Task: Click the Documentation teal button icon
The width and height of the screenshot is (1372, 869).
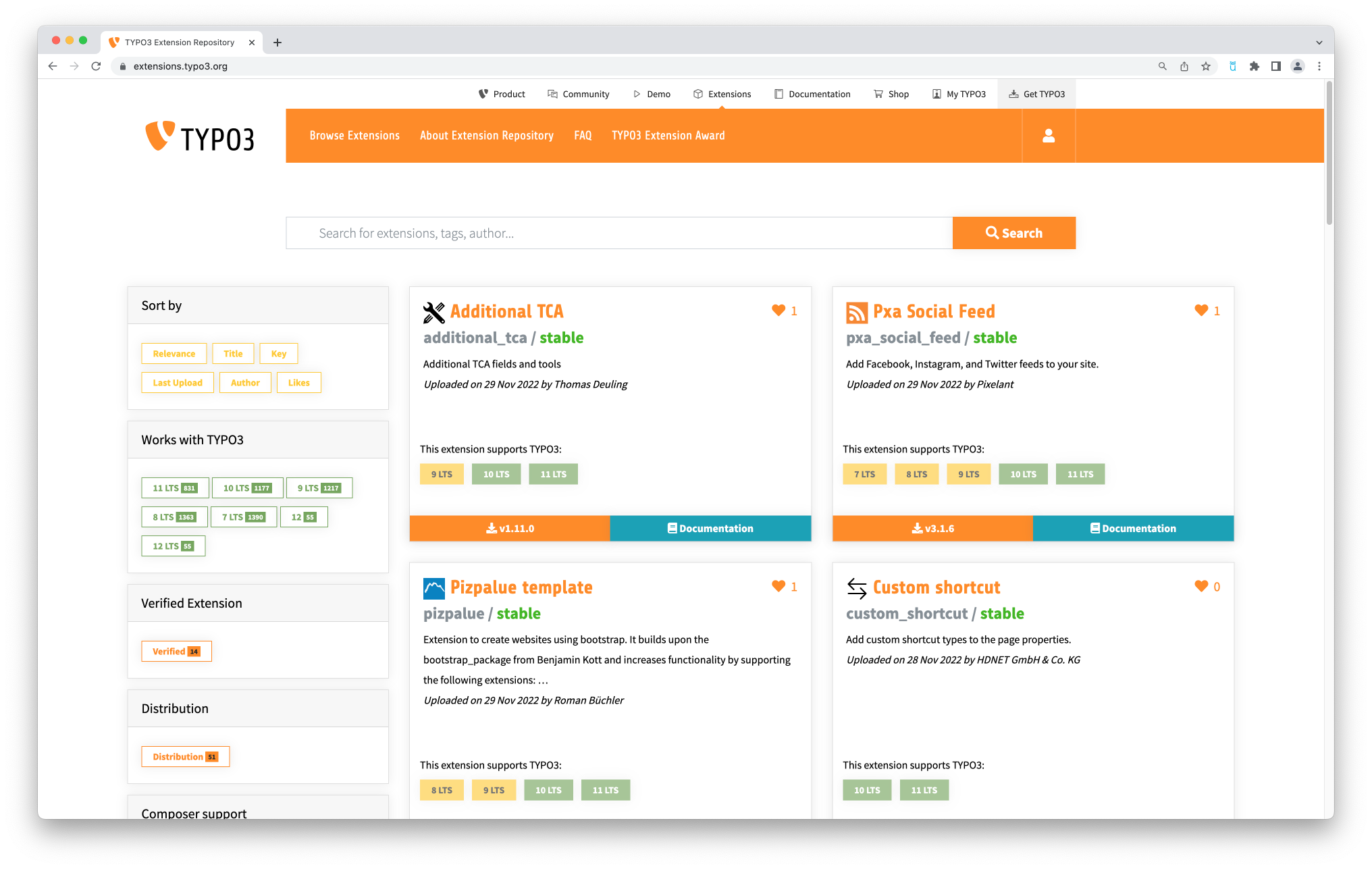Action: click(x=671, y=527)
